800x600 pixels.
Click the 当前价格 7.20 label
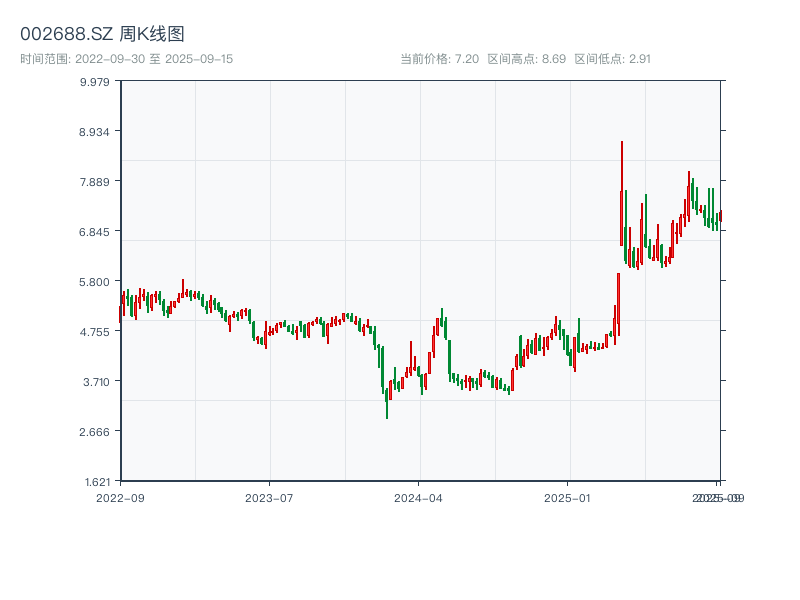tap(439, 59)
